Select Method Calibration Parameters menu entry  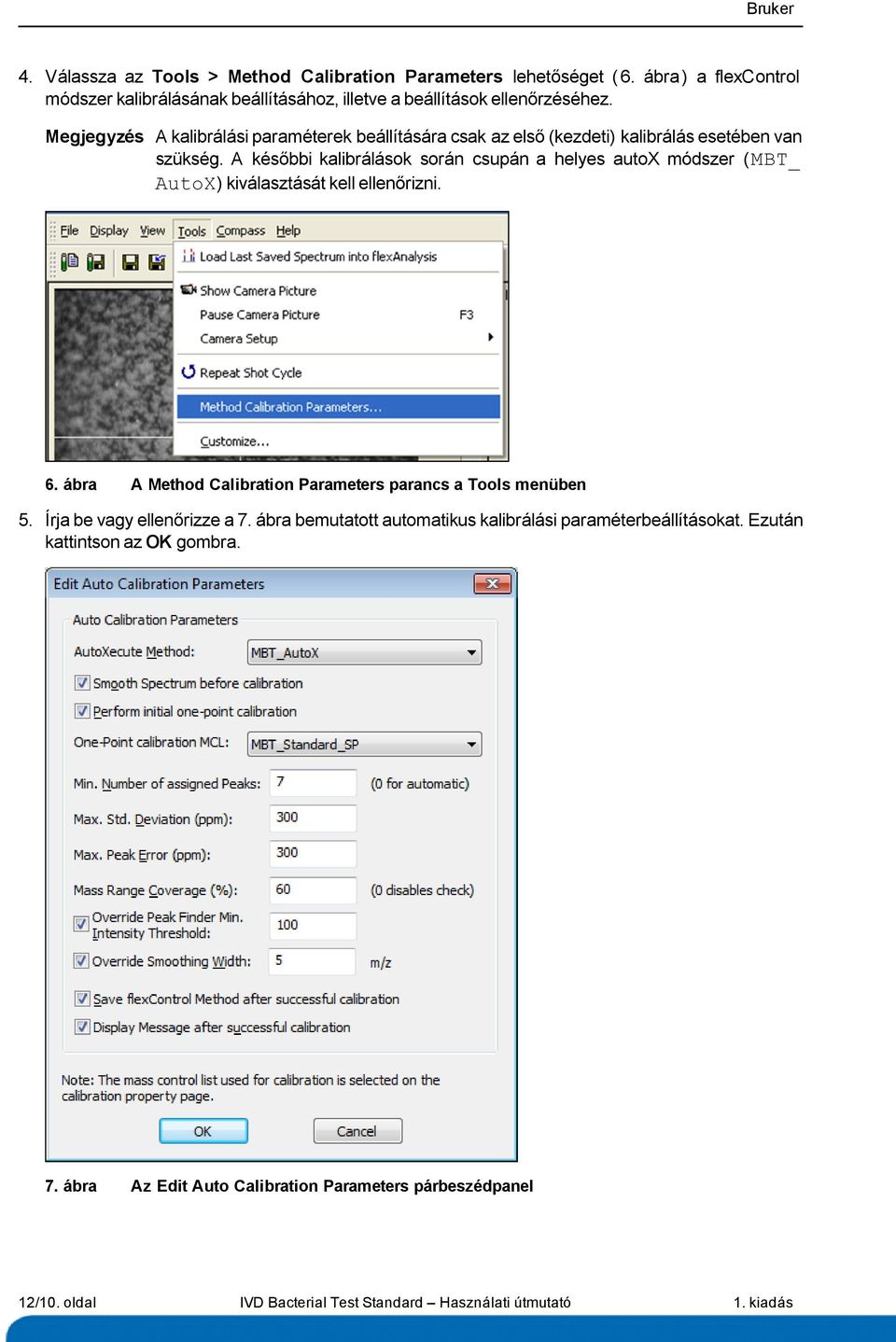coord(339,407)
